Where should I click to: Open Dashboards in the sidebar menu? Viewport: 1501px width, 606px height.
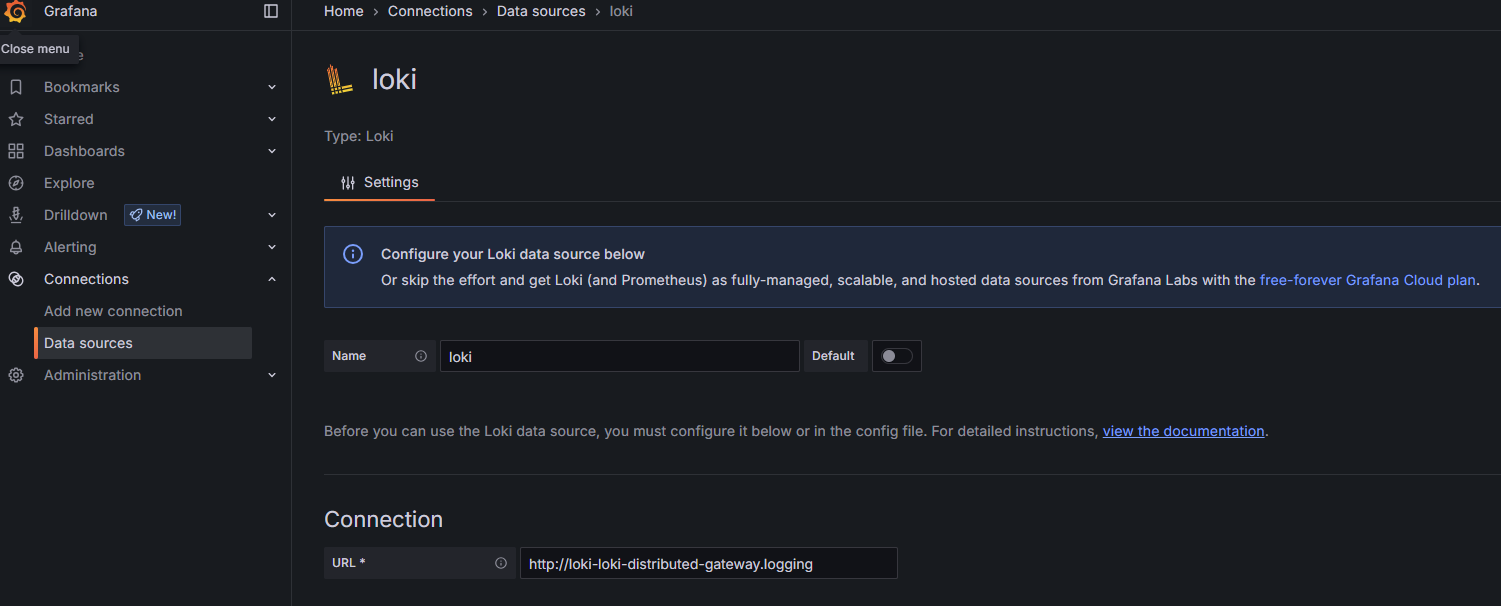84,151
